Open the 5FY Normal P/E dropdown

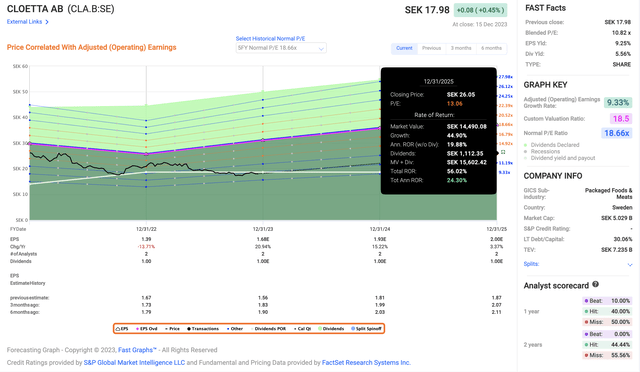coord(281,48)
